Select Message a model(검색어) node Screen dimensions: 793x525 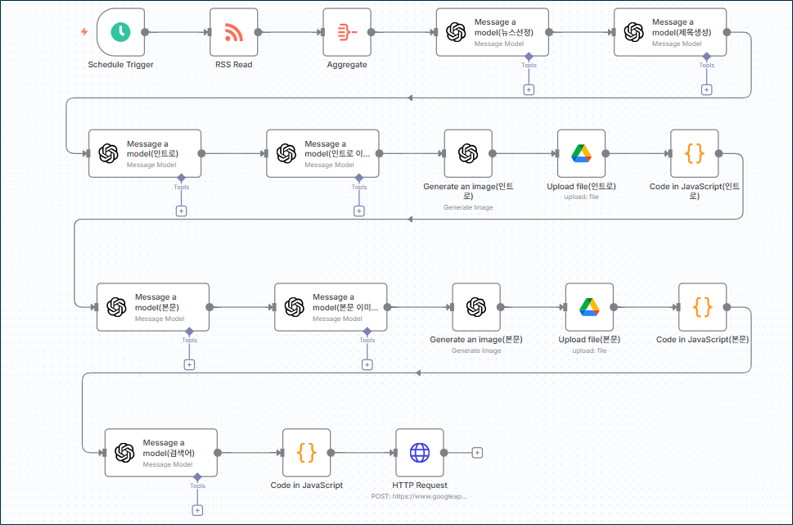[161, 453]
